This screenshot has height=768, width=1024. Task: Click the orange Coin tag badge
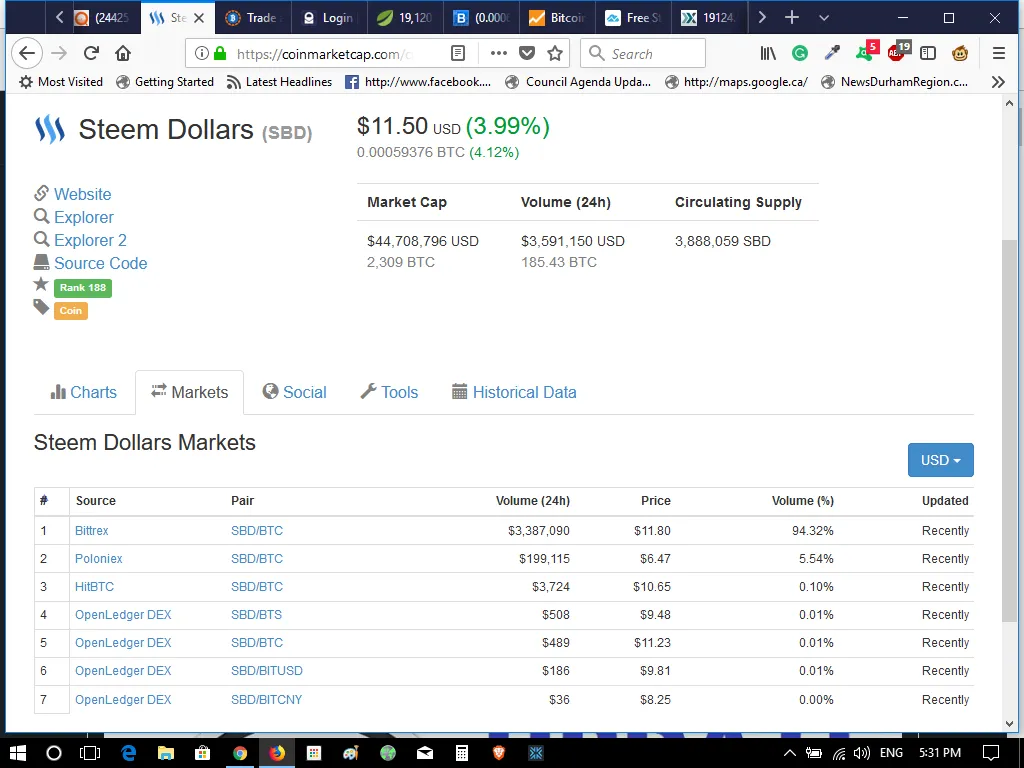71,311
